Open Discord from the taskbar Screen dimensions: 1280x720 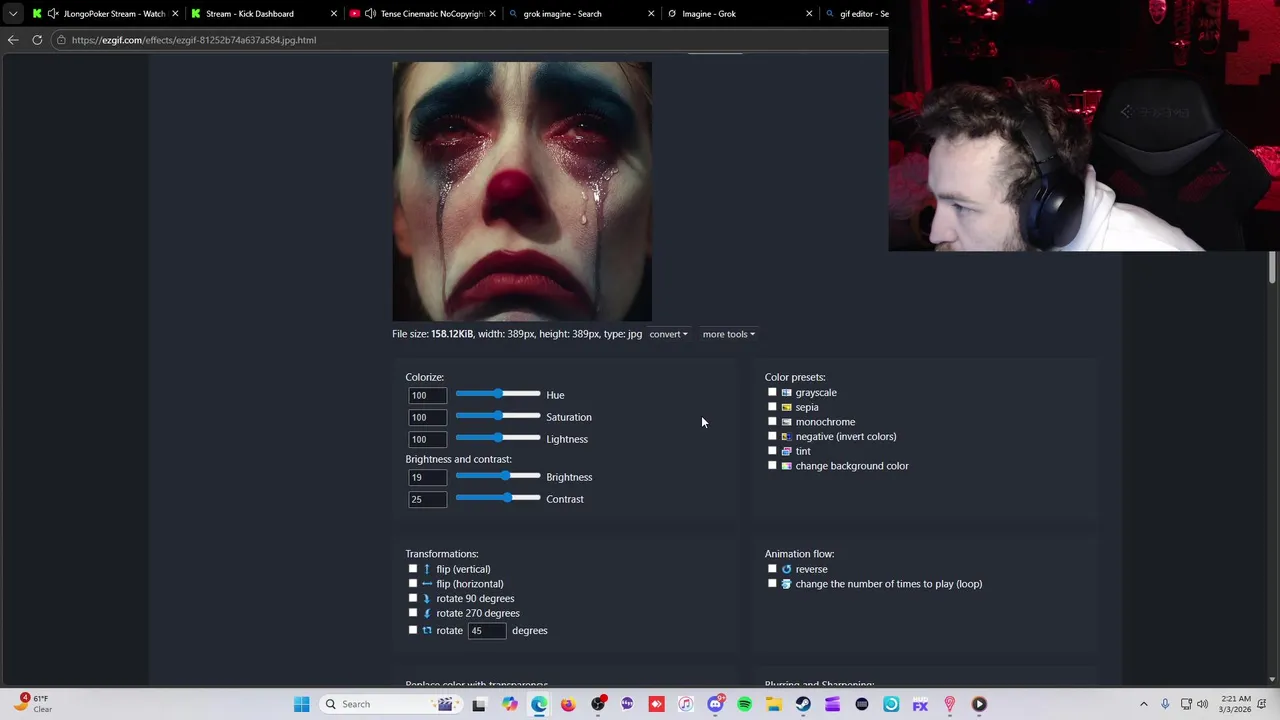[x=715, y=704]
